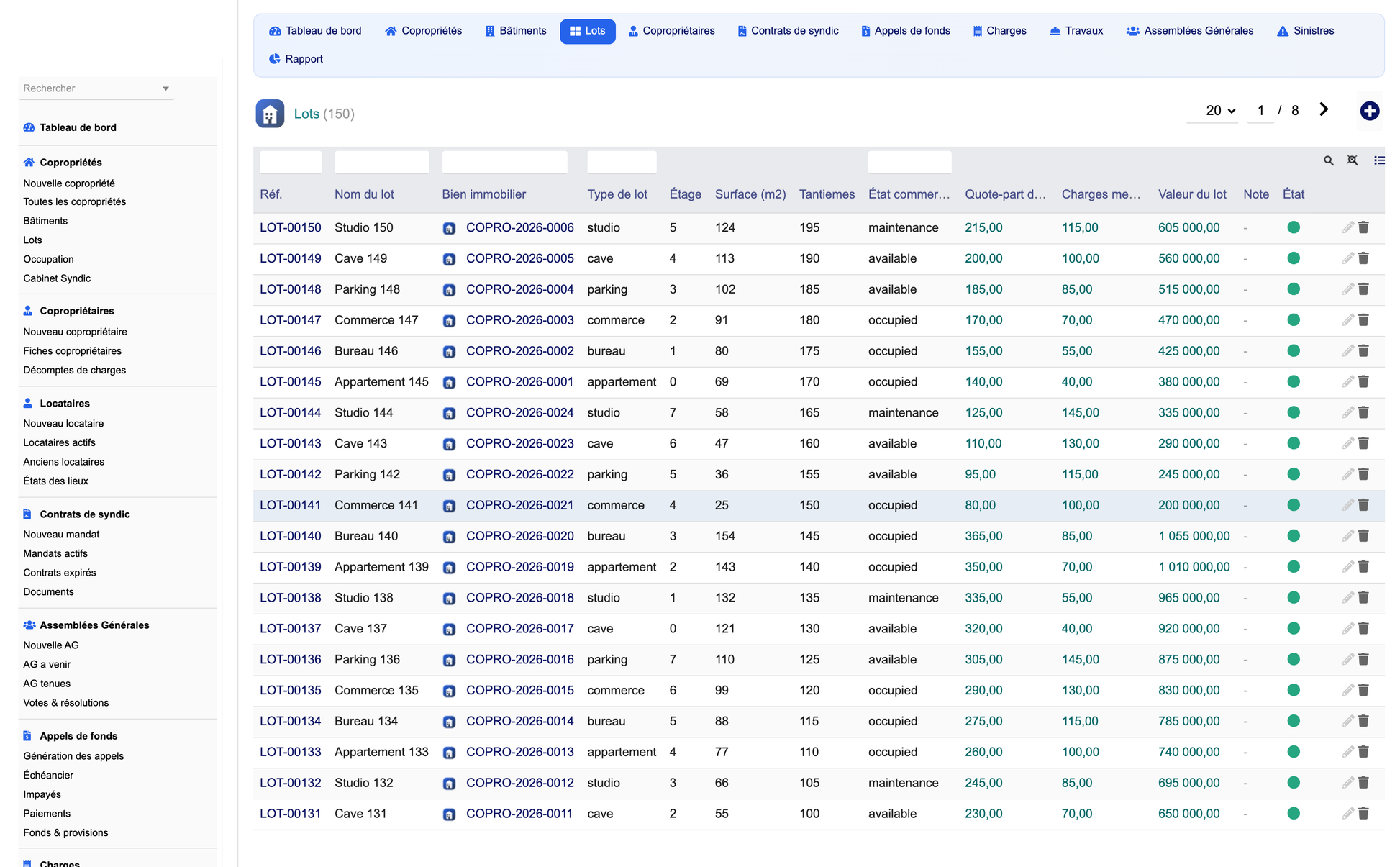1400x867 pixels.
Task: Open Assemblées Générales tab
Action: coord(1190,31)
